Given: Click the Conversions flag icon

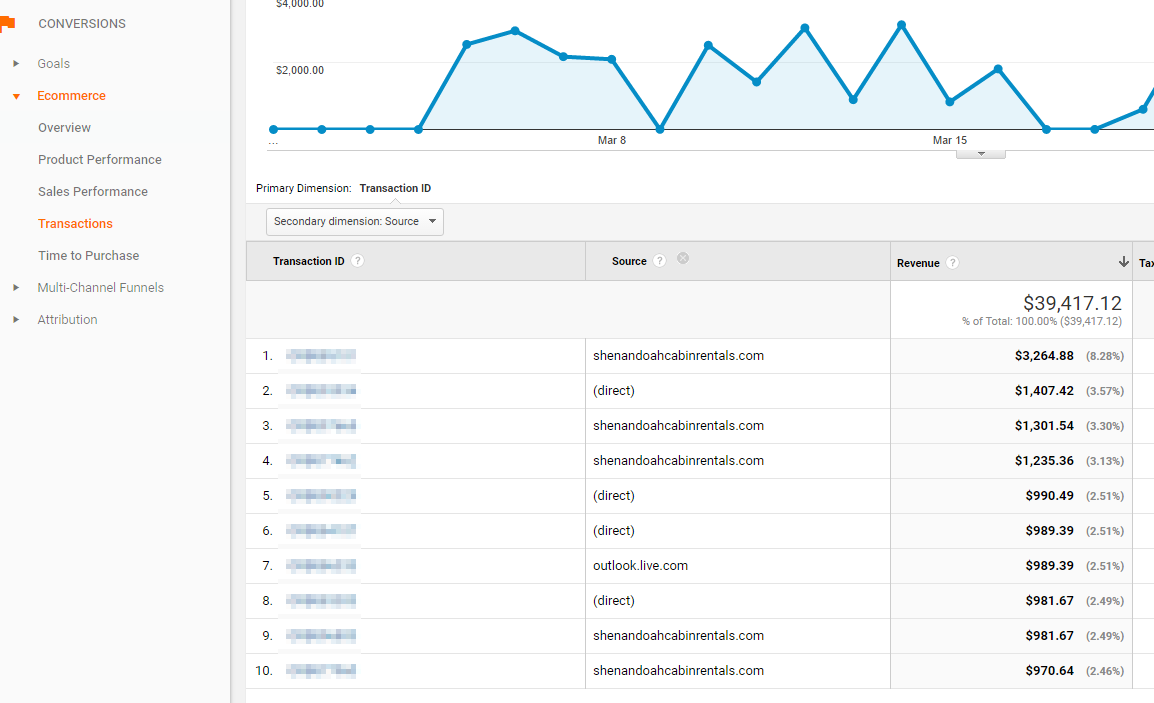Looking at the screenshot, I should (x=8, y=24).
